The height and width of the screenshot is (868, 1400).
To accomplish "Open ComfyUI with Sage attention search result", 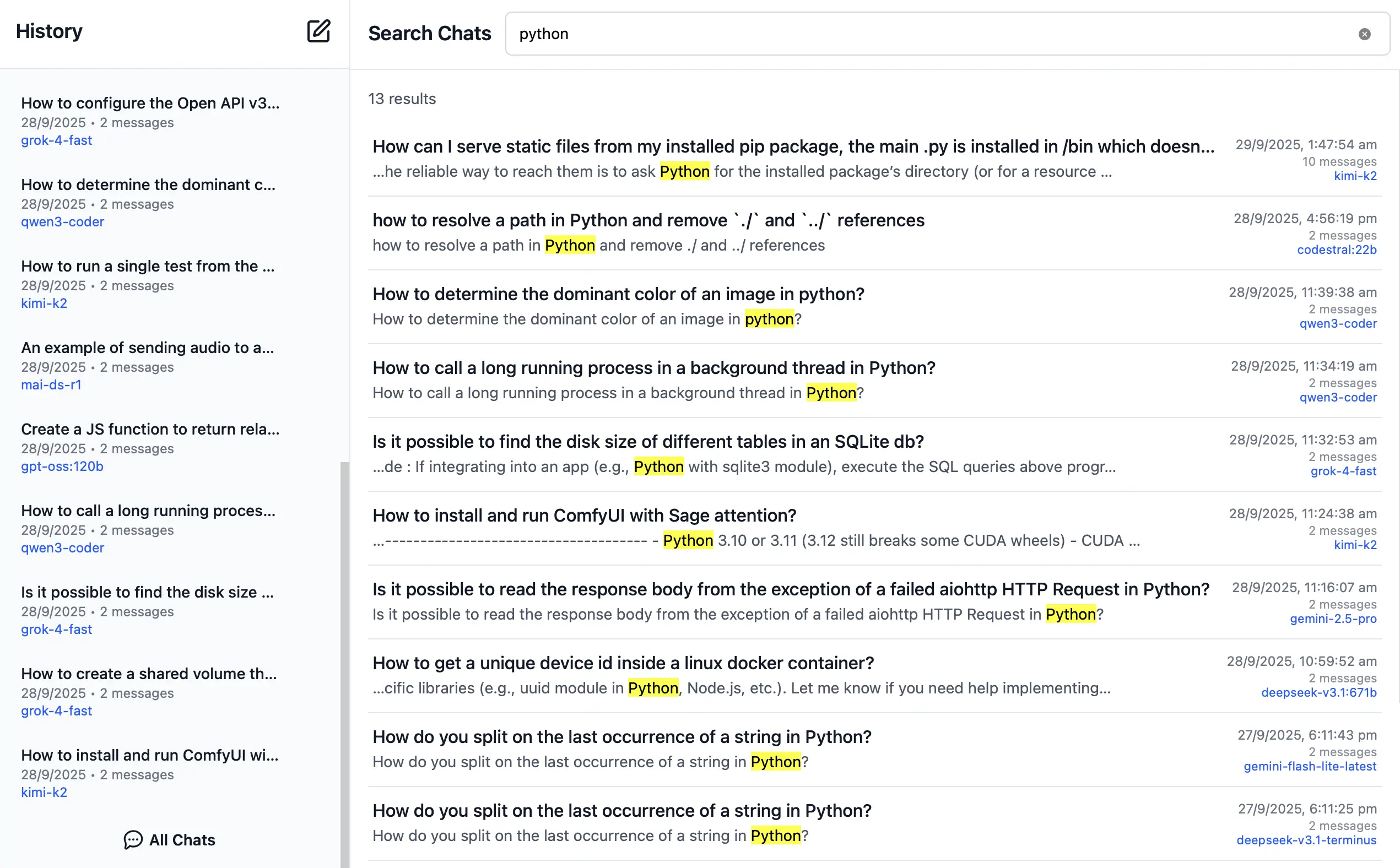I will pos(584,516).
